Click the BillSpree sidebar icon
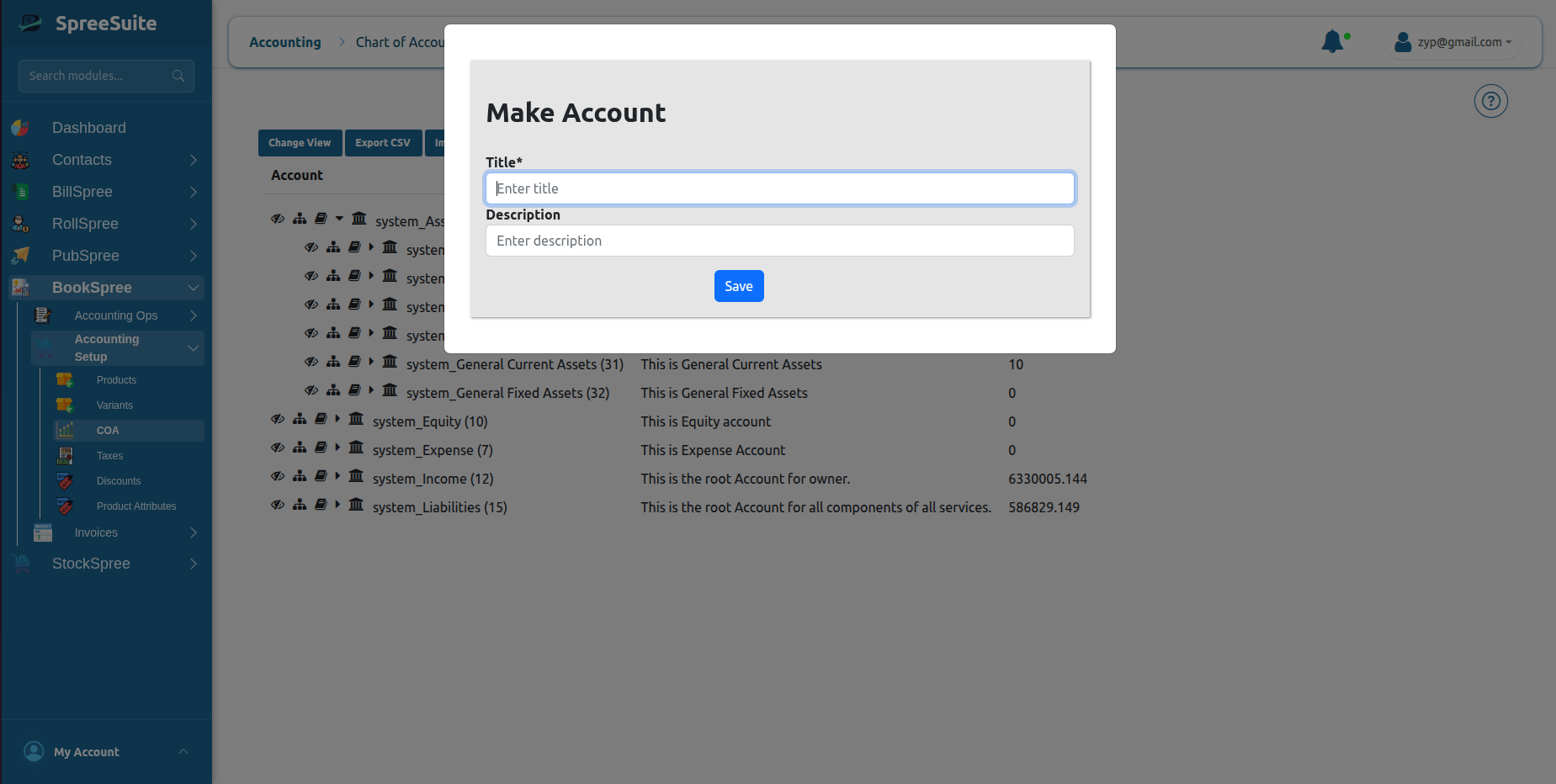The image size is (1556, 784). 21,192
